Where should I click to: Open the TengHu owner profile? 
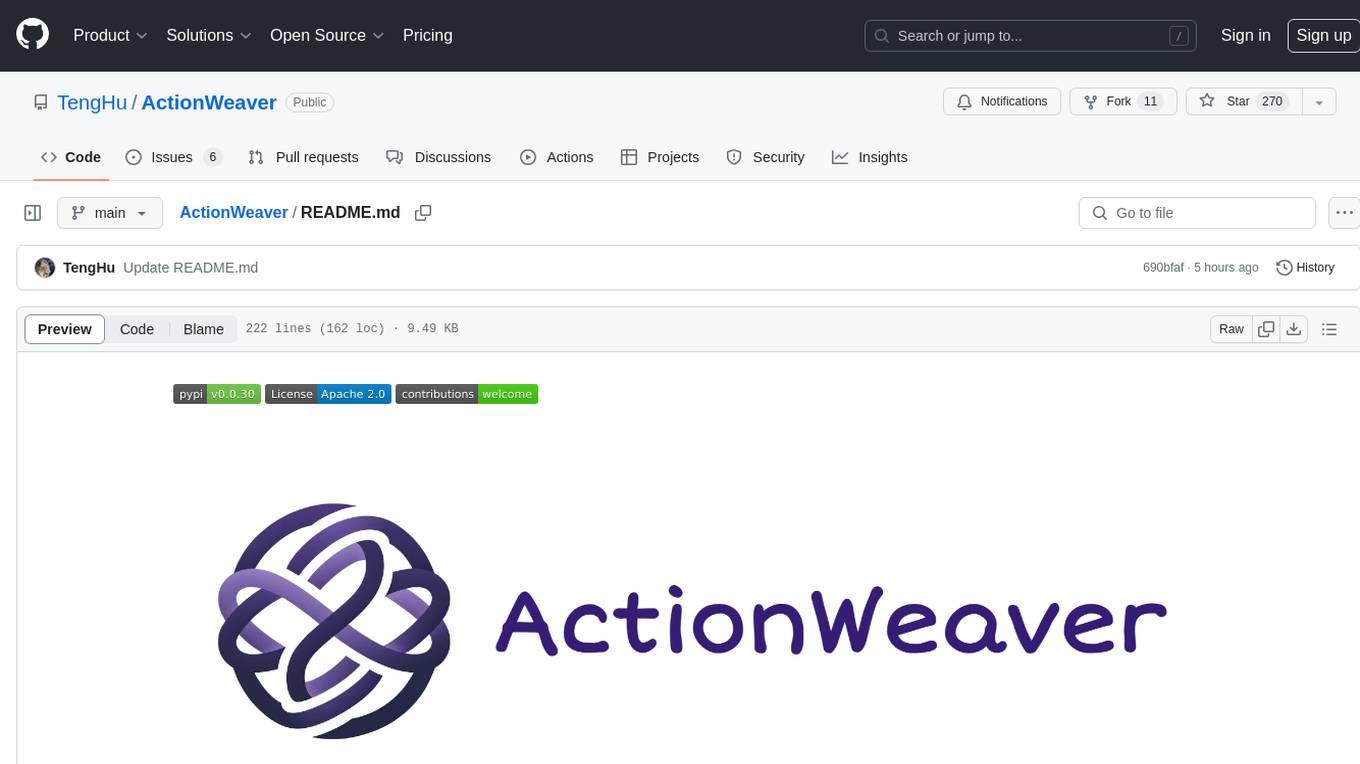tap(92, 102)
